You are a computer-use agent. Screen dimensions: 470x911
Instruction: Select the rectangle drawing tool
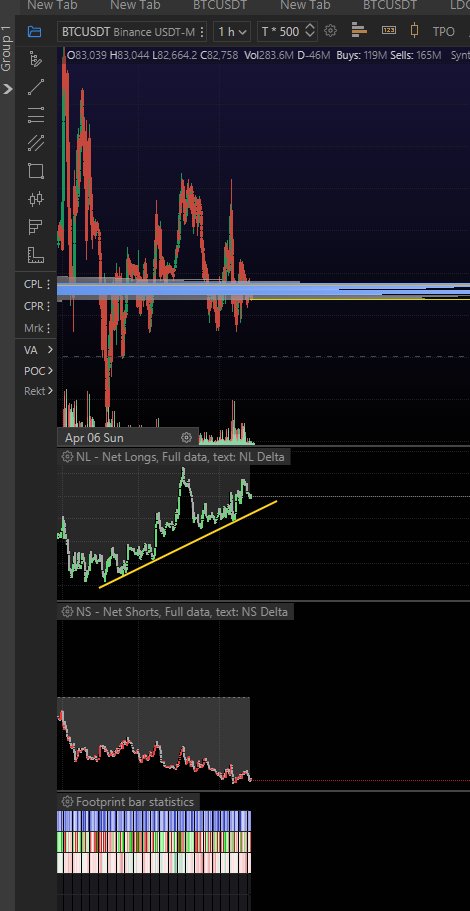pos(36,171)
